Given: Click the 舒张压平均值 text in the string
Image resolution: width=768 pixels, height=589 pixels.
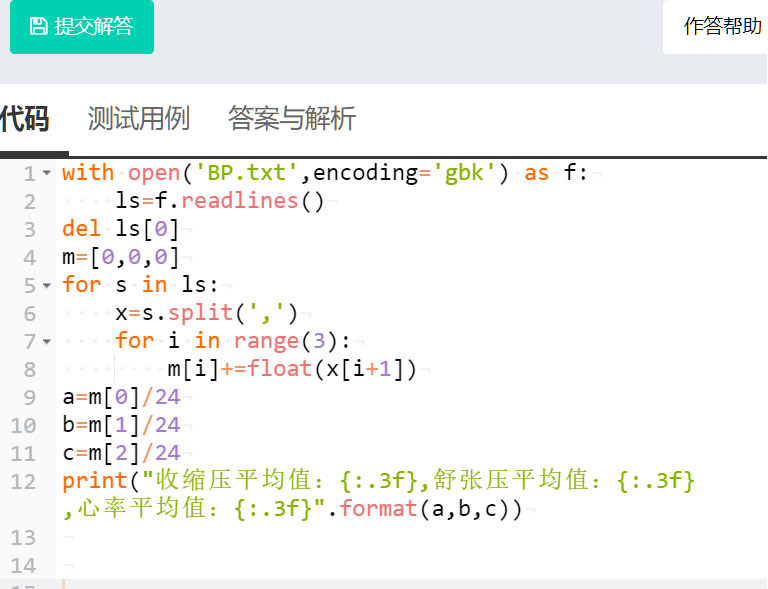Looking at the screenshot, I should (510, 480).
